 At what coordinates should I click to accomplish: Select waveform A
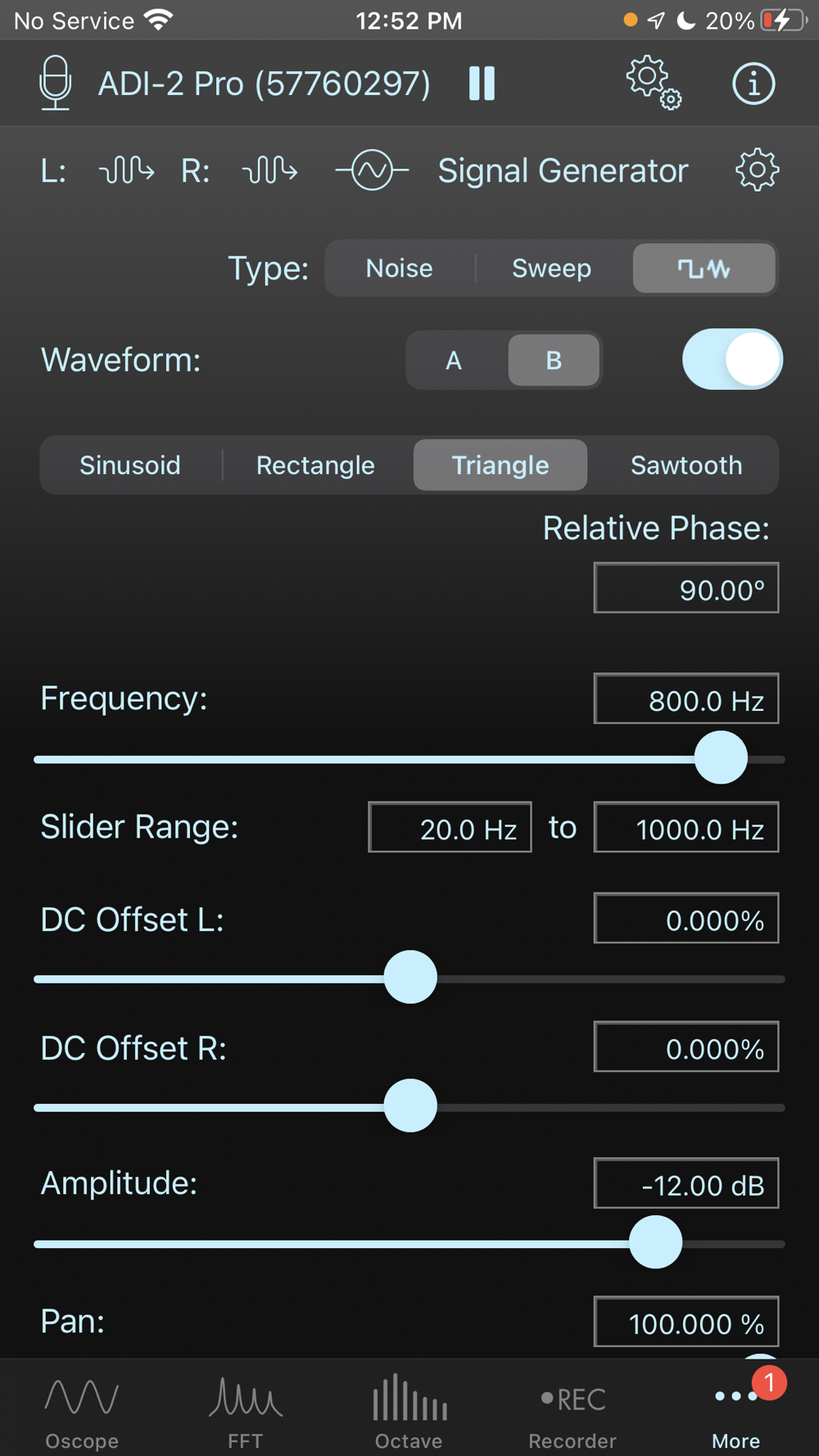pos(454,360)
